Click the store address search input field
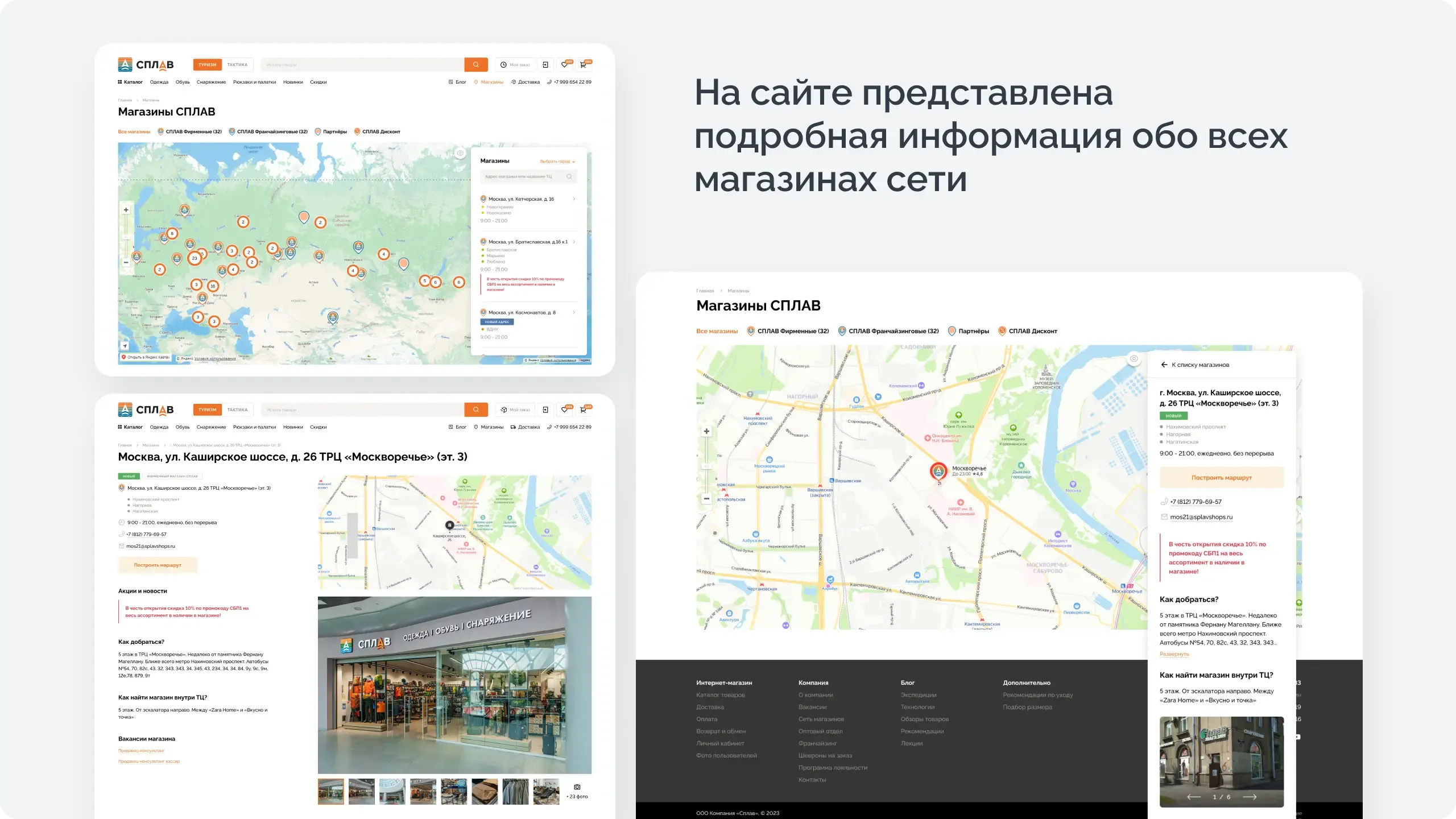 pyautogui.click(x=526, y=176)
